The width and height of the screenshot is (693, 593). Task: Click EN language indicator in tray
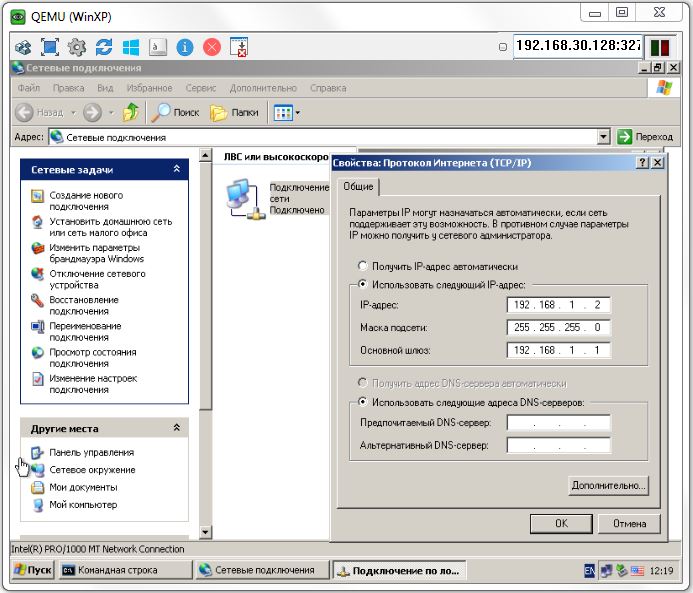pyautogui.click(x=589, y=570)
